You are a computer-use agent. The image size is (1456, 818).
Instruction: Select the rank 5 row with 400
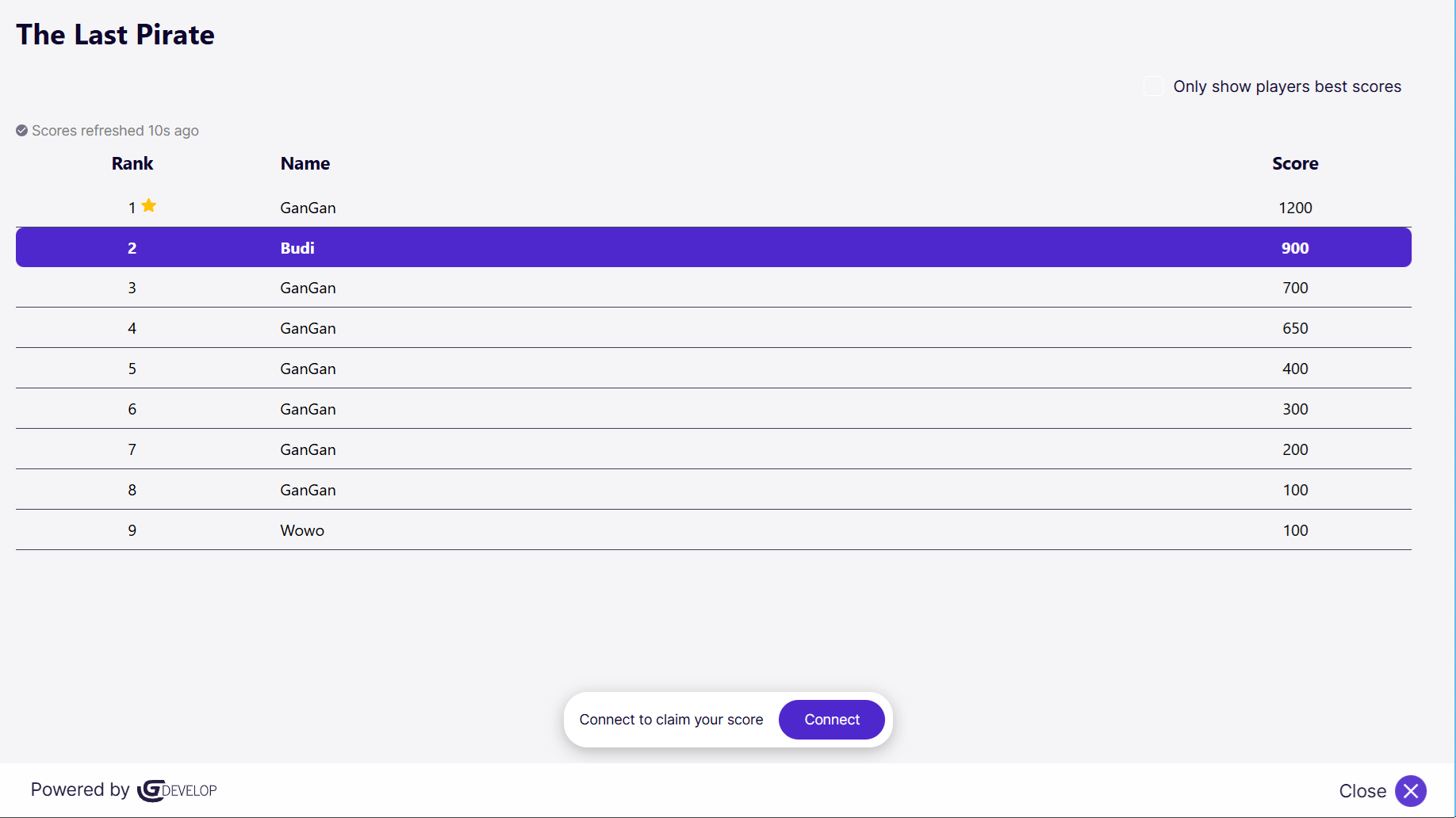coord(713,369)
